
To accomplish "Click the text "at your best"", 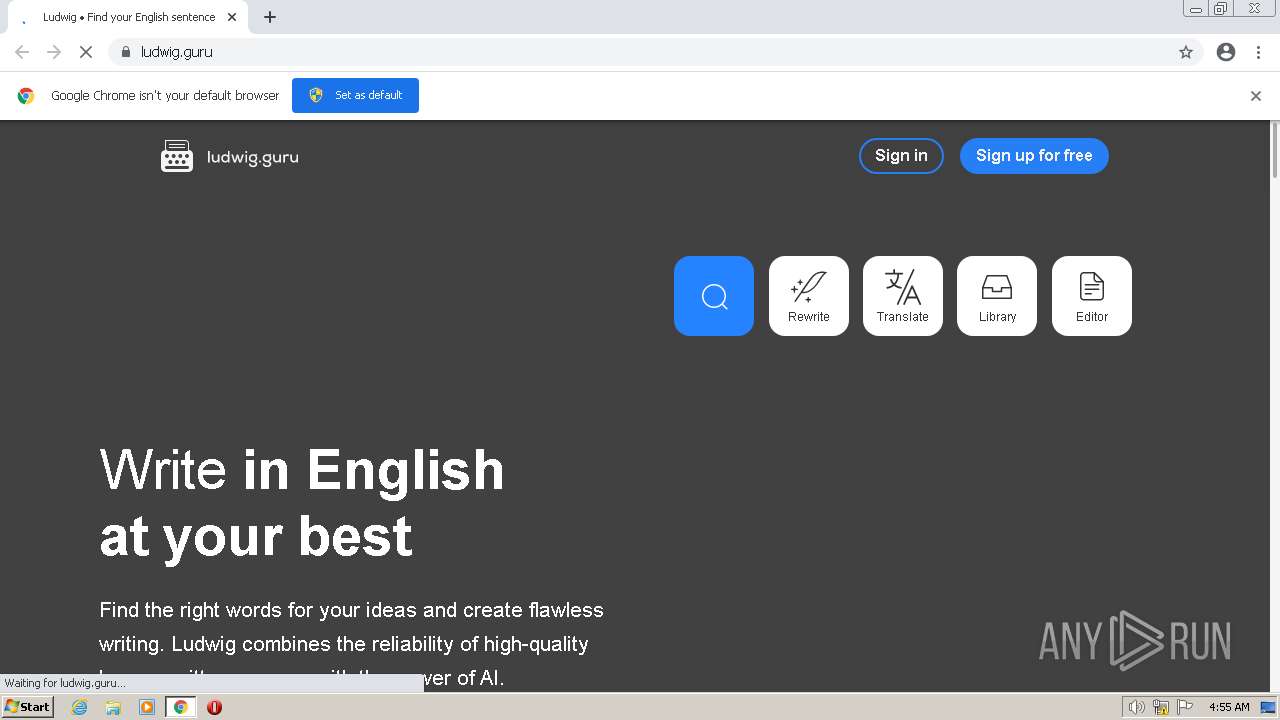I will click(256, 537).
